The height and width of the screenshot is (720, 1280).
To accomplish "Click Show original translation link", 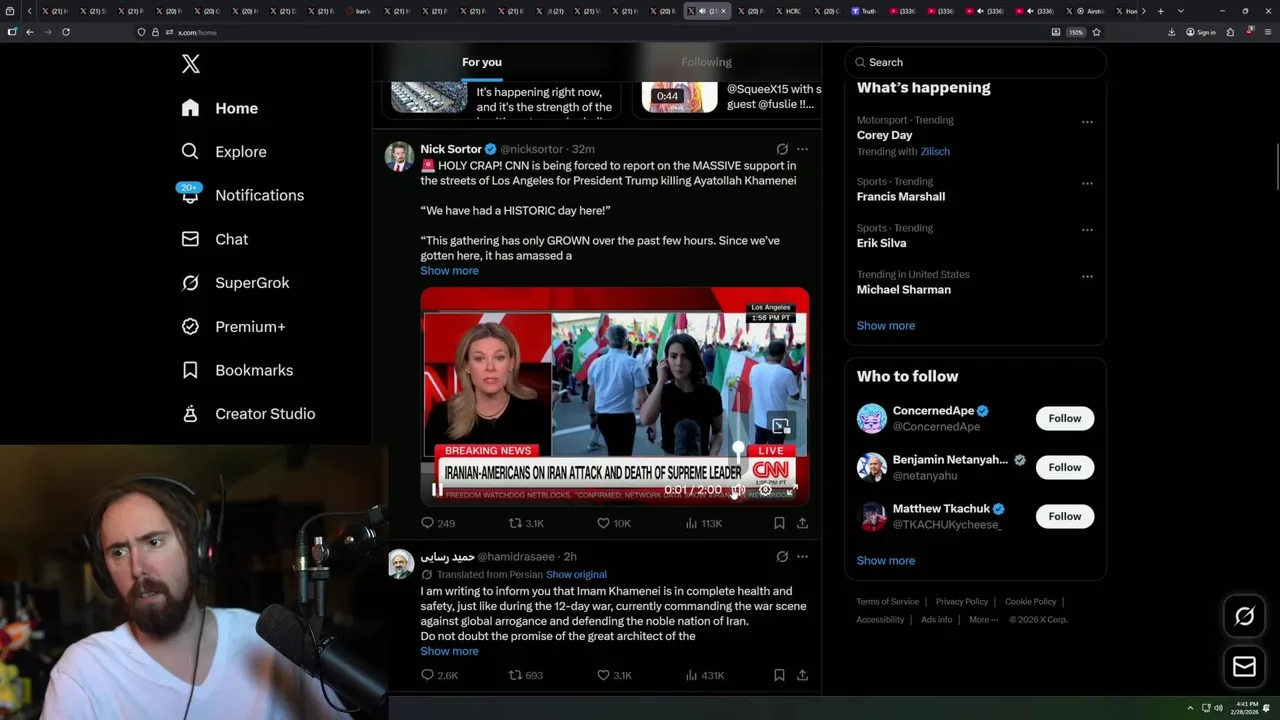I will coord(576,575).
